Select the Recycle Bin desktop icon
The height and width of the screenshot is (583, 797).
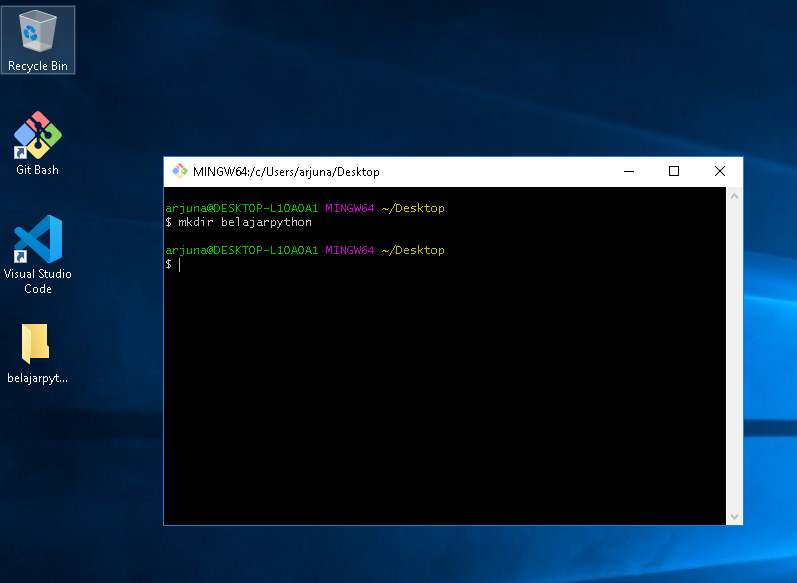(38, 40)
